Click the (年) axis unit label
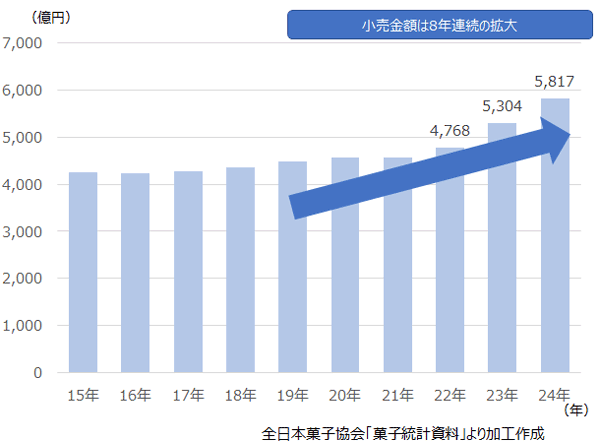Screen dimensions: 600x441 coord(577,410)
